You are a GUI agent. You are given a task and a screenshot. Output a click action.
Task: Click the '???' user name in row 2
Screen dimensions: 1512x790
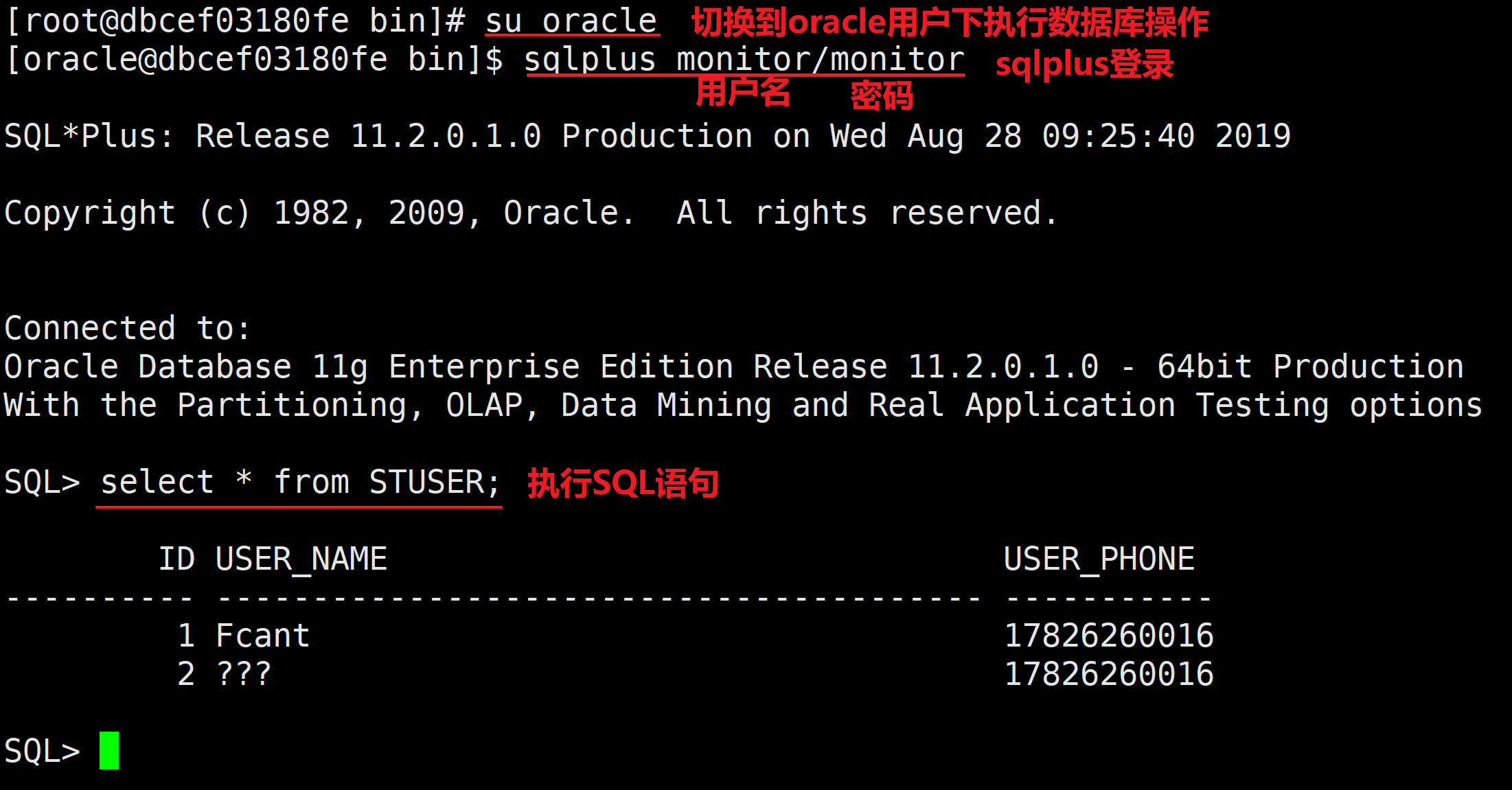[244, 674]
